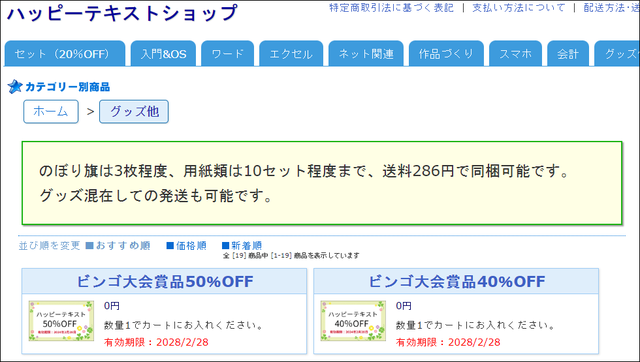Open the 50%OFF coupon thumbnail image
640x362 pixels.
click(61, 321)
